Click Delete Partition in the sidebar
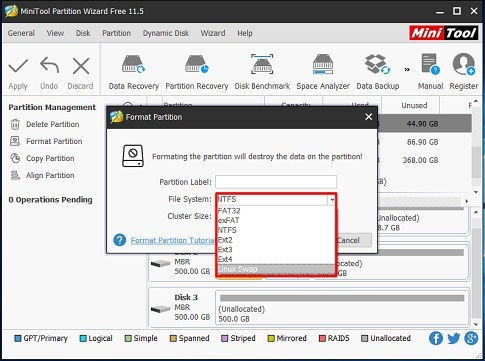Viewport: 485px width, 361px height. [x=45, y=124]
